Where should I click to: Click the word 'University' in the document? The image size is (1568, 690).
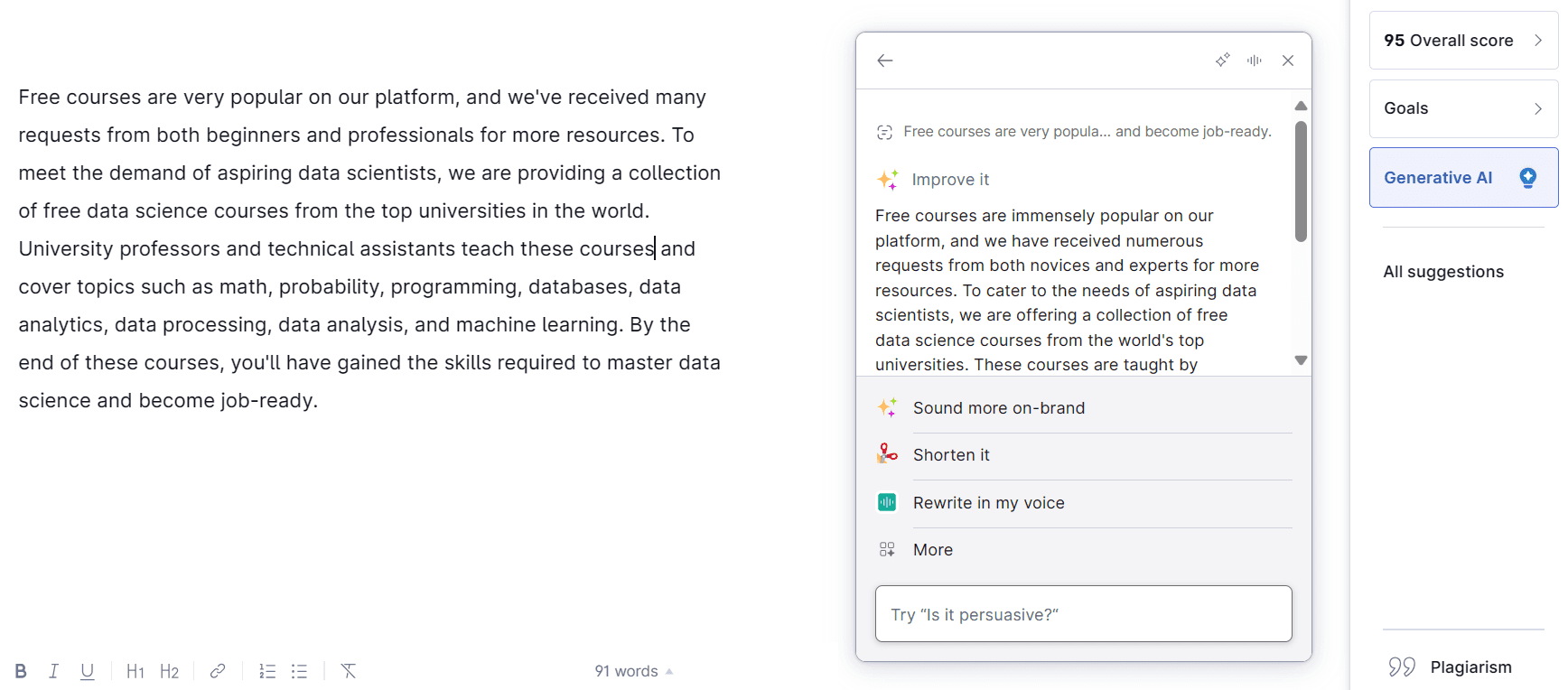point(66,249)
